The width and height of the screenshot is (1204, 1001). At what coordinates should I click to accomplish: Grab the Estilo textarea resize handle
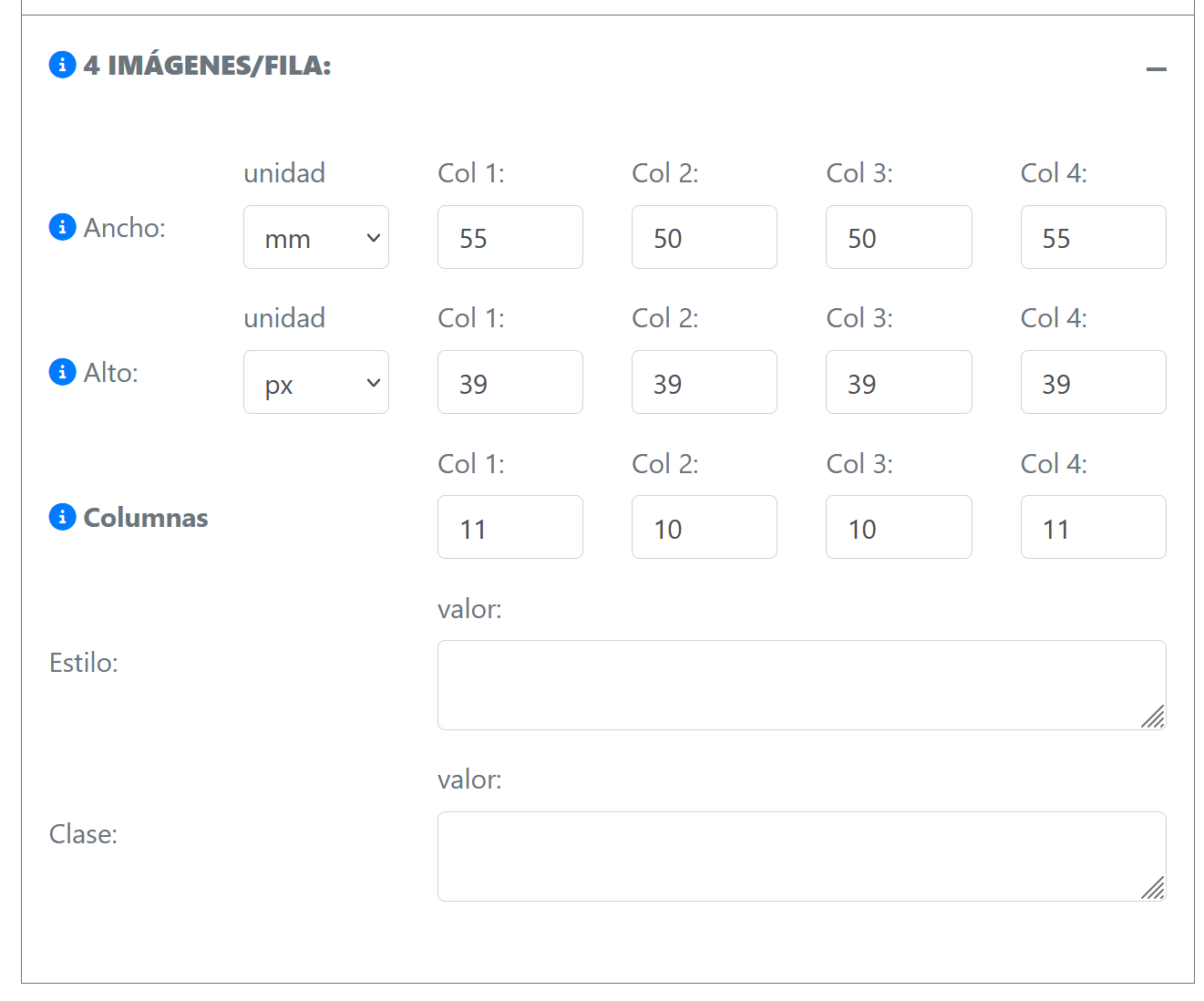pos(1154,717)
